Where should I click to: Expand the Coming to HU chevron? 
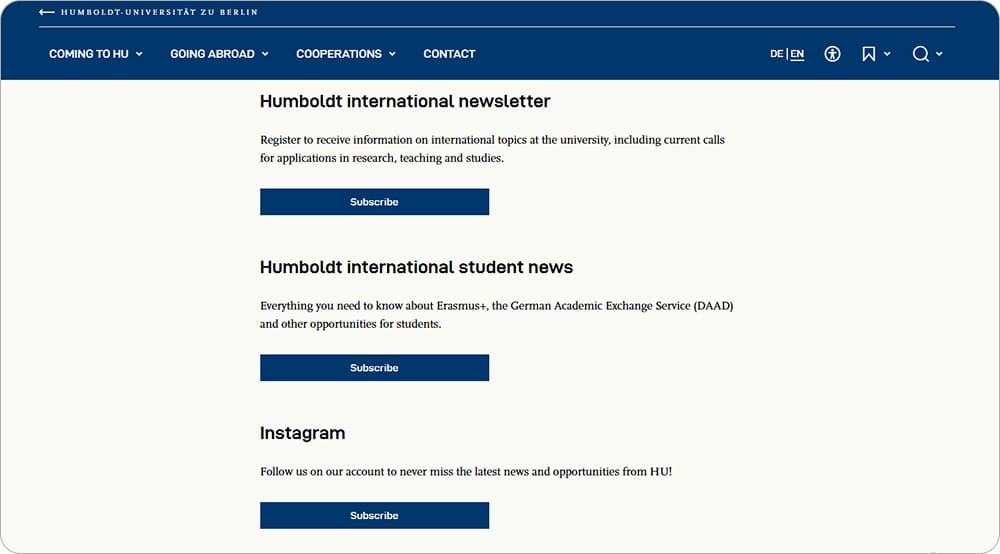[x=139, y=54]
